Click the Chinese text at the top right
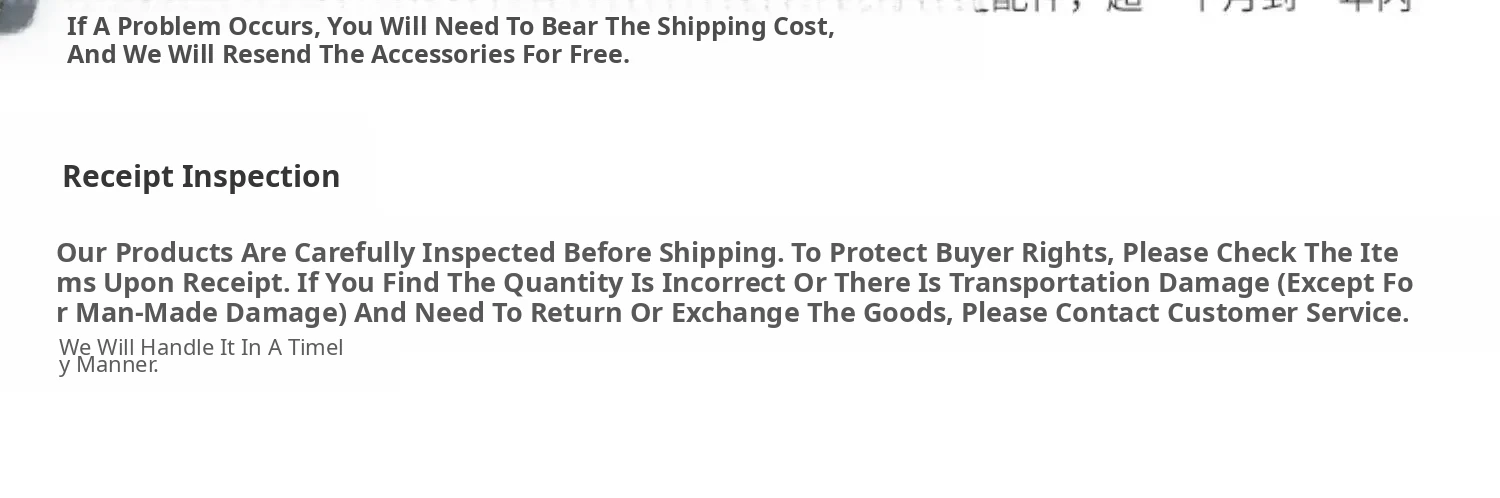 click(x=1200, y=5)
